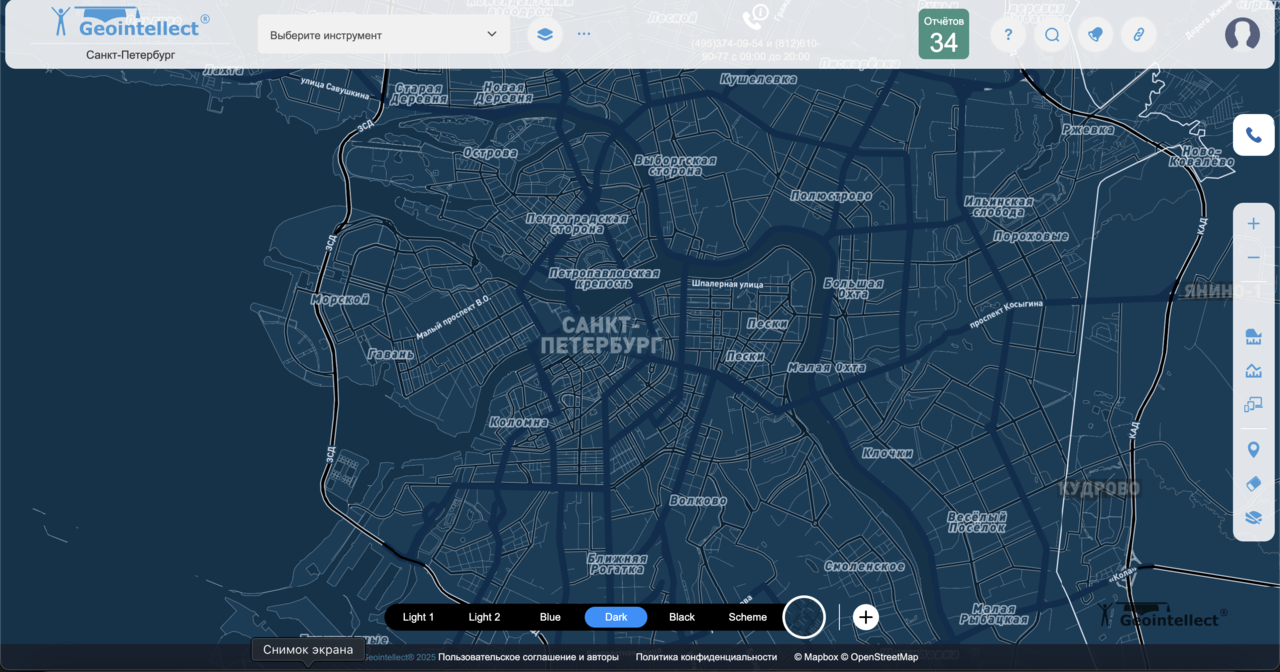The height and width of the screenshot is (672, 1280).
Task: Select the location pin marker tool
Action: click(1253, 450)
